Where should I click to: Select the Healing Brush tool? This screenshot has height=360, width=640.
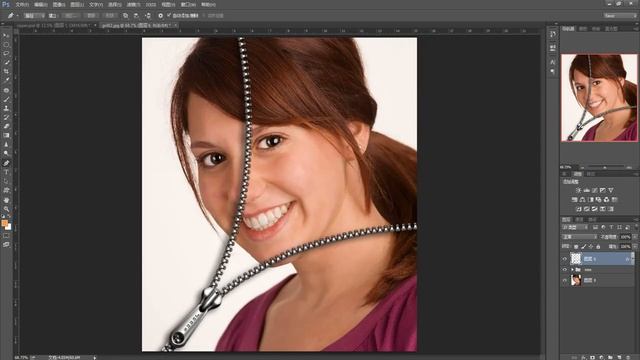tap(6, 90)
